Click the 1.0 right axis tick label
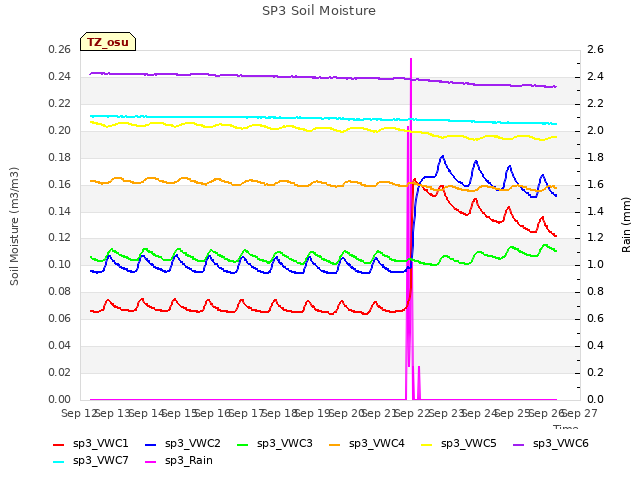Screen dimensions: 640x480 595,264
